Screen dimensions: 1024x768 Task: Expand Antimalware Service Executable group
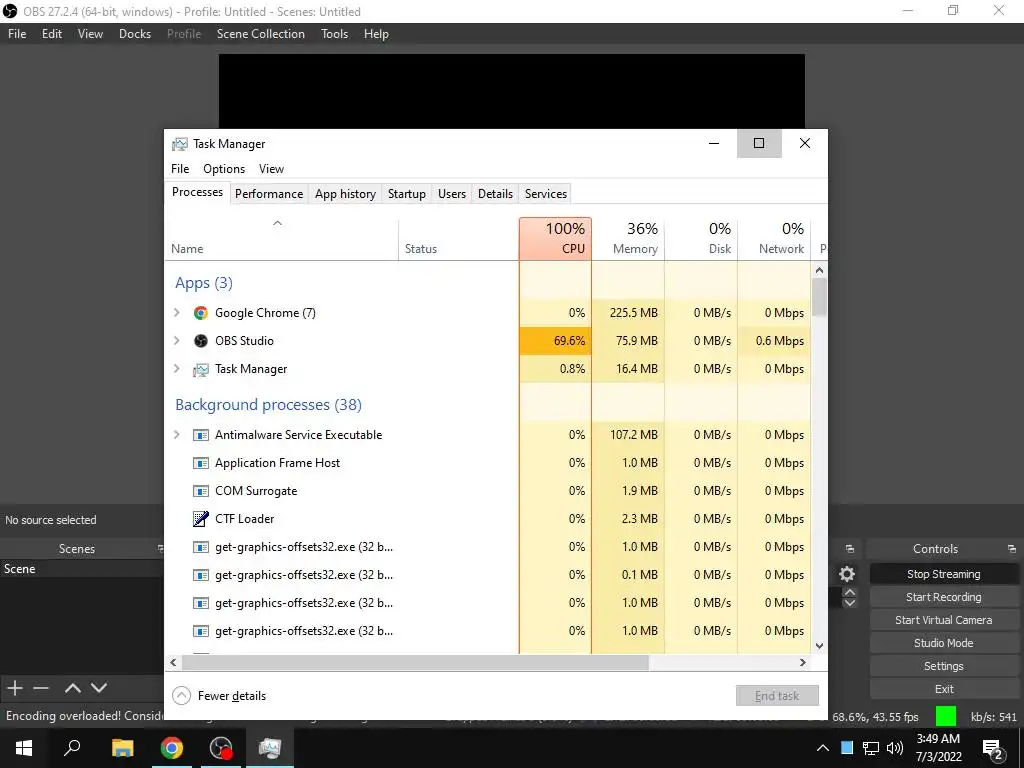tap(176, 435)
